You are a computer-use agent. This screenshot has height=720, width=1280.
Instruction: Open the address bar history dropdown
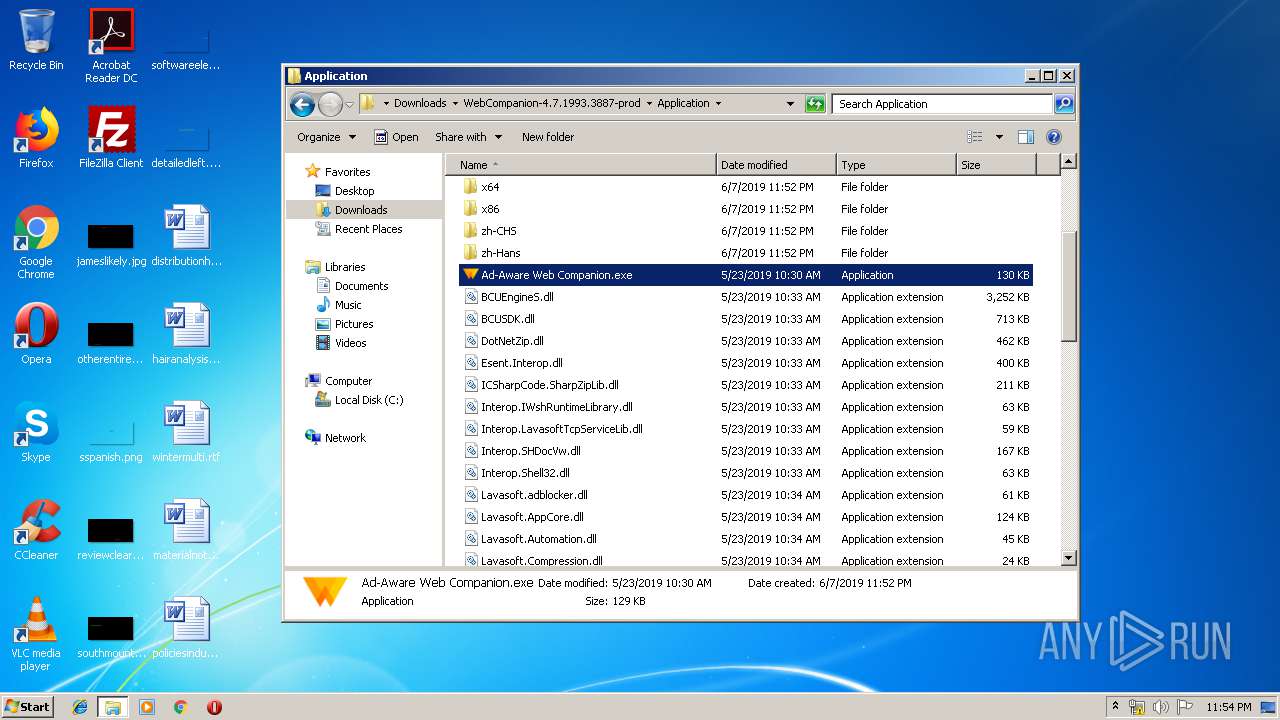point(790,104)
